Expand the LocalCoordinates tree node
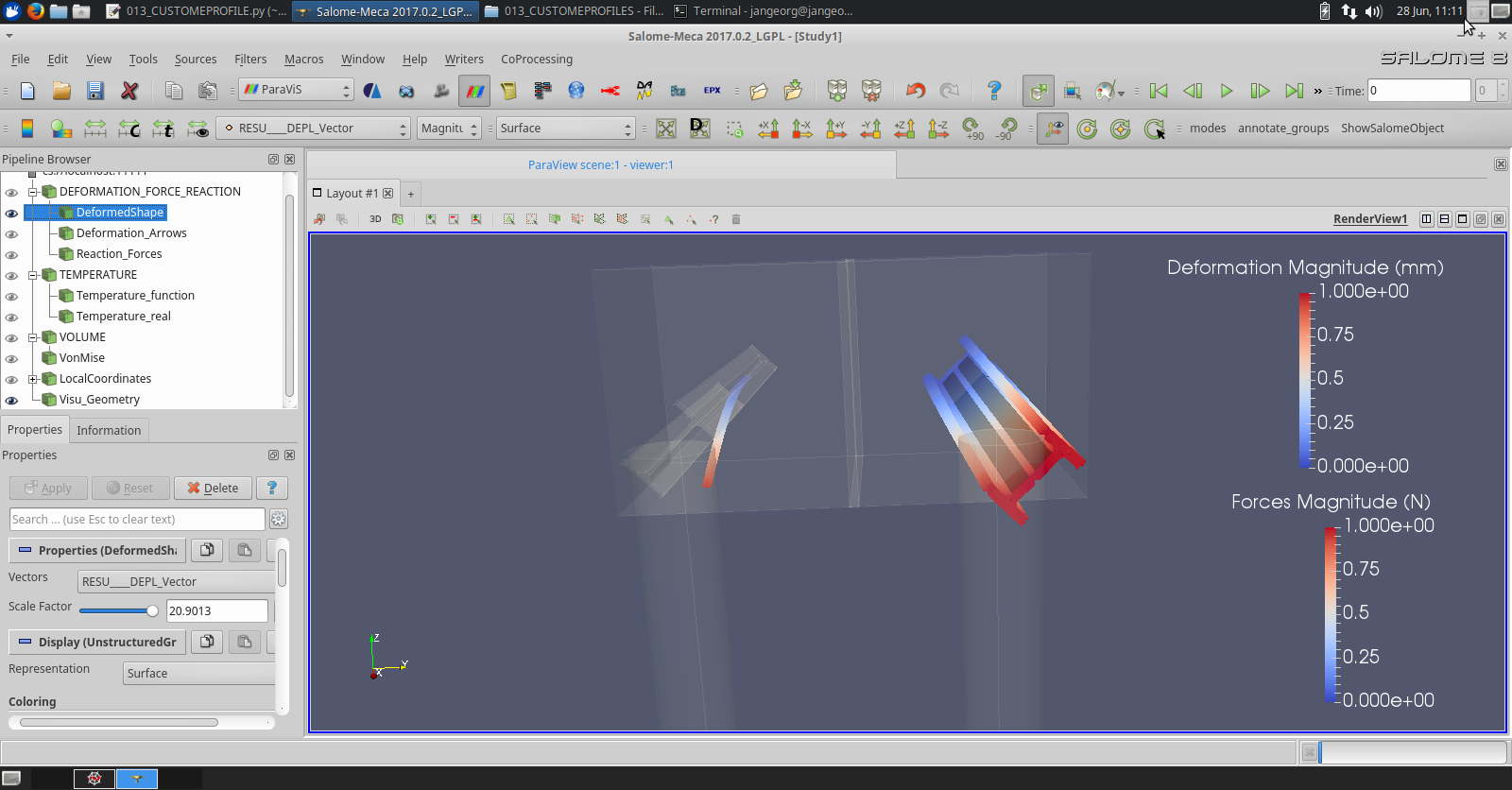The height and width of the screenshot is (790, 1512). tap(33, 379)
